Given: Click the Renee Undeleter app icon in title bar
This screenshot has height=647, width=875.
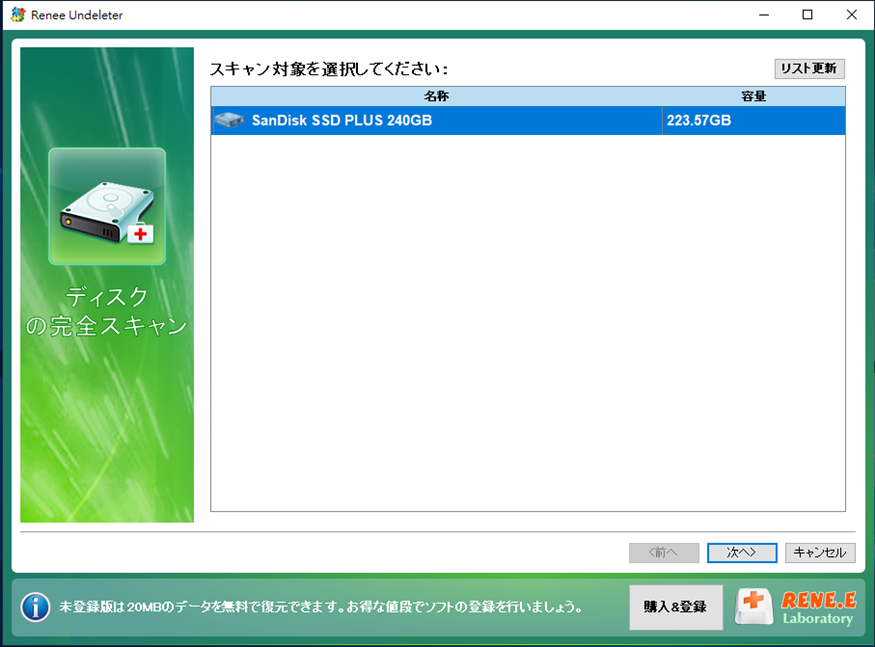Looking at the screenshot, I should click(18, 15).
